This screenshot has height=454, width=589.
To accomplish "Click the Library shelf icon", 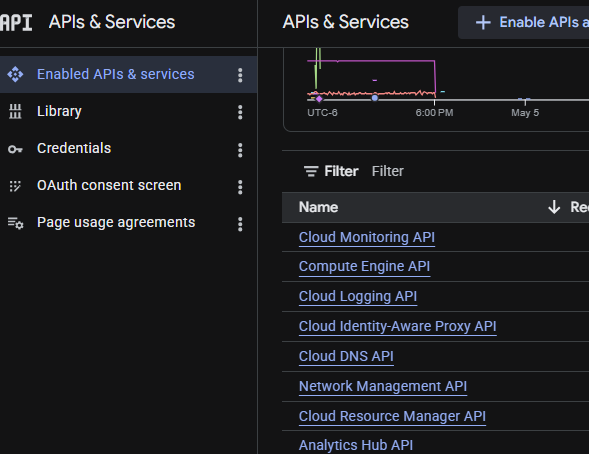I will click(x=15, y=112).
